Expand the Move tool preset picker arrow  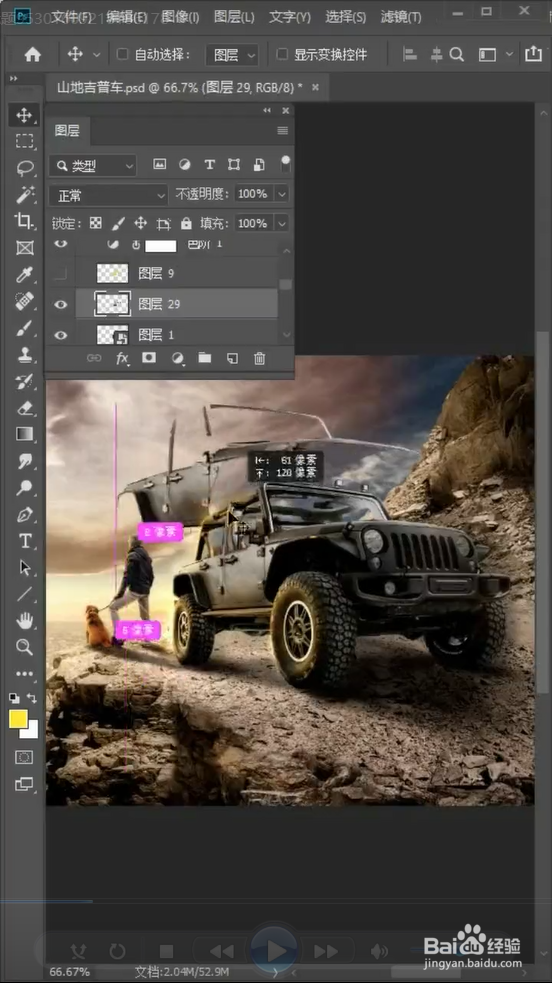click(96, 55)
